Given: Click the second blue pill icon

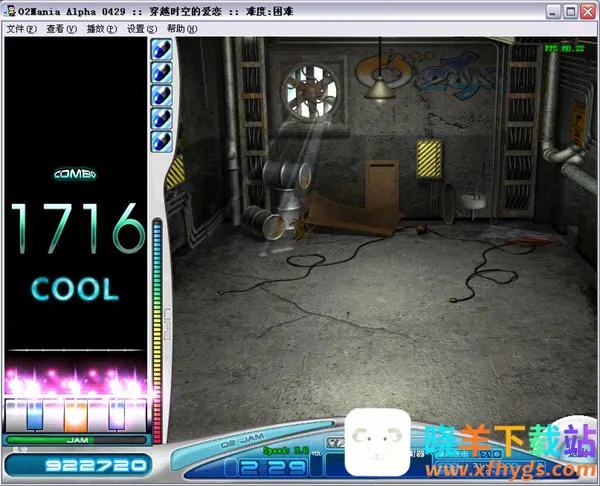Looking at the screenshot, I should click(161, 71).
